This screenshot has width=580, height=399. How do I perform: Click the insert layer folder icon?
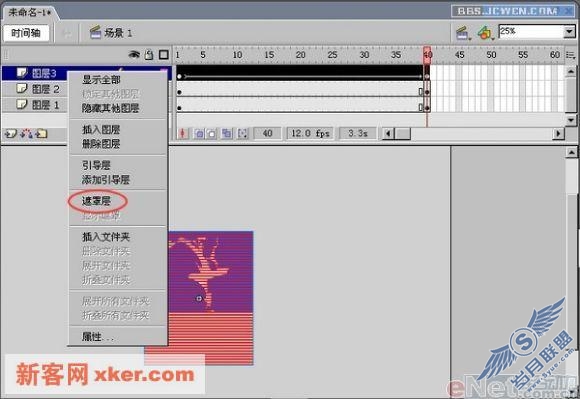click(x=41, y=133)
